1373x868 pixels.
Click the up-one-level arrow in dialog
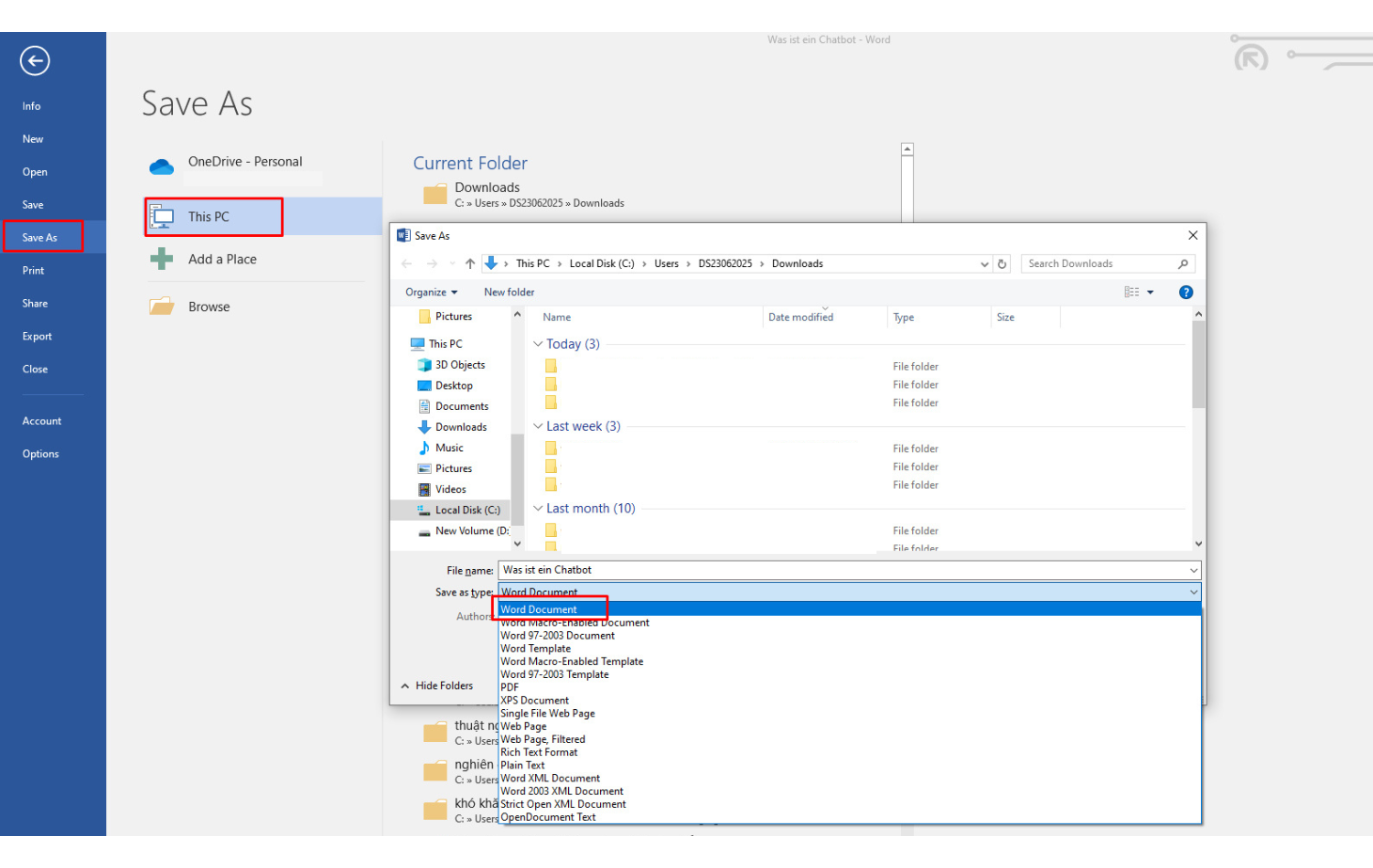[x=470, y=264]
